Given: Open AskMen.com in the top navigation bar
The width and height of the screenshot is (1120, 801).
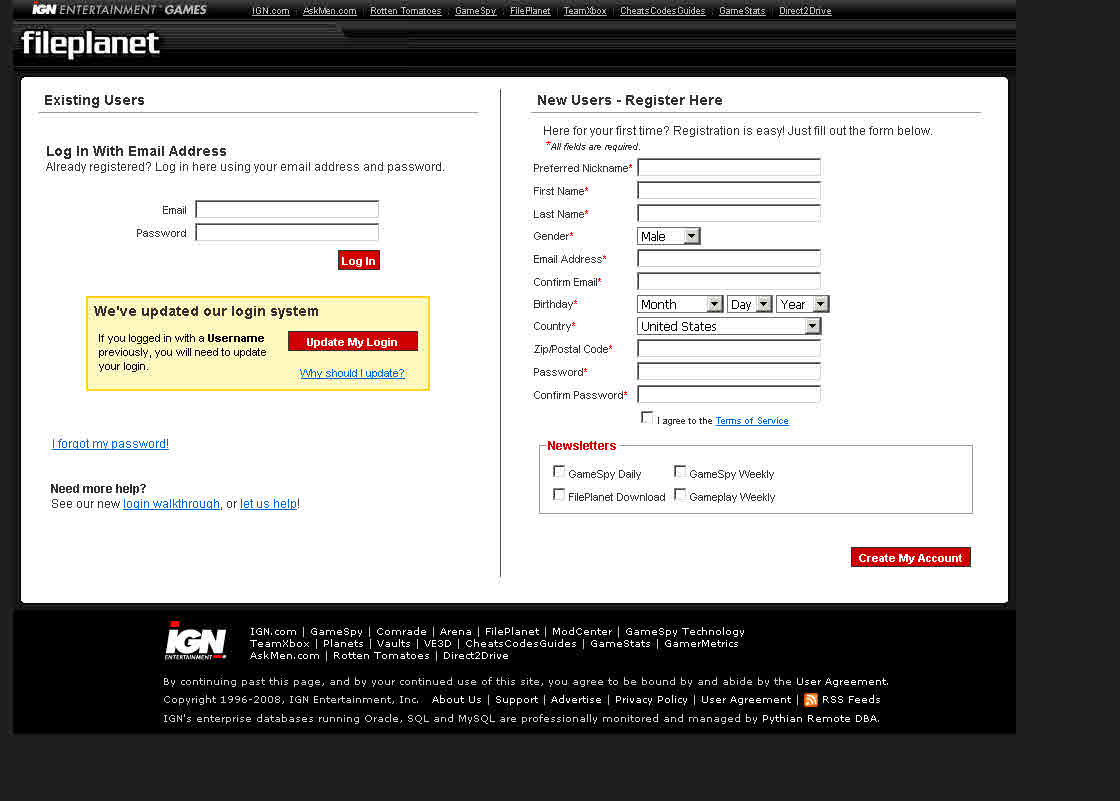Looking at the screenshot, I should pyautogui.click(x=329, y=11).
